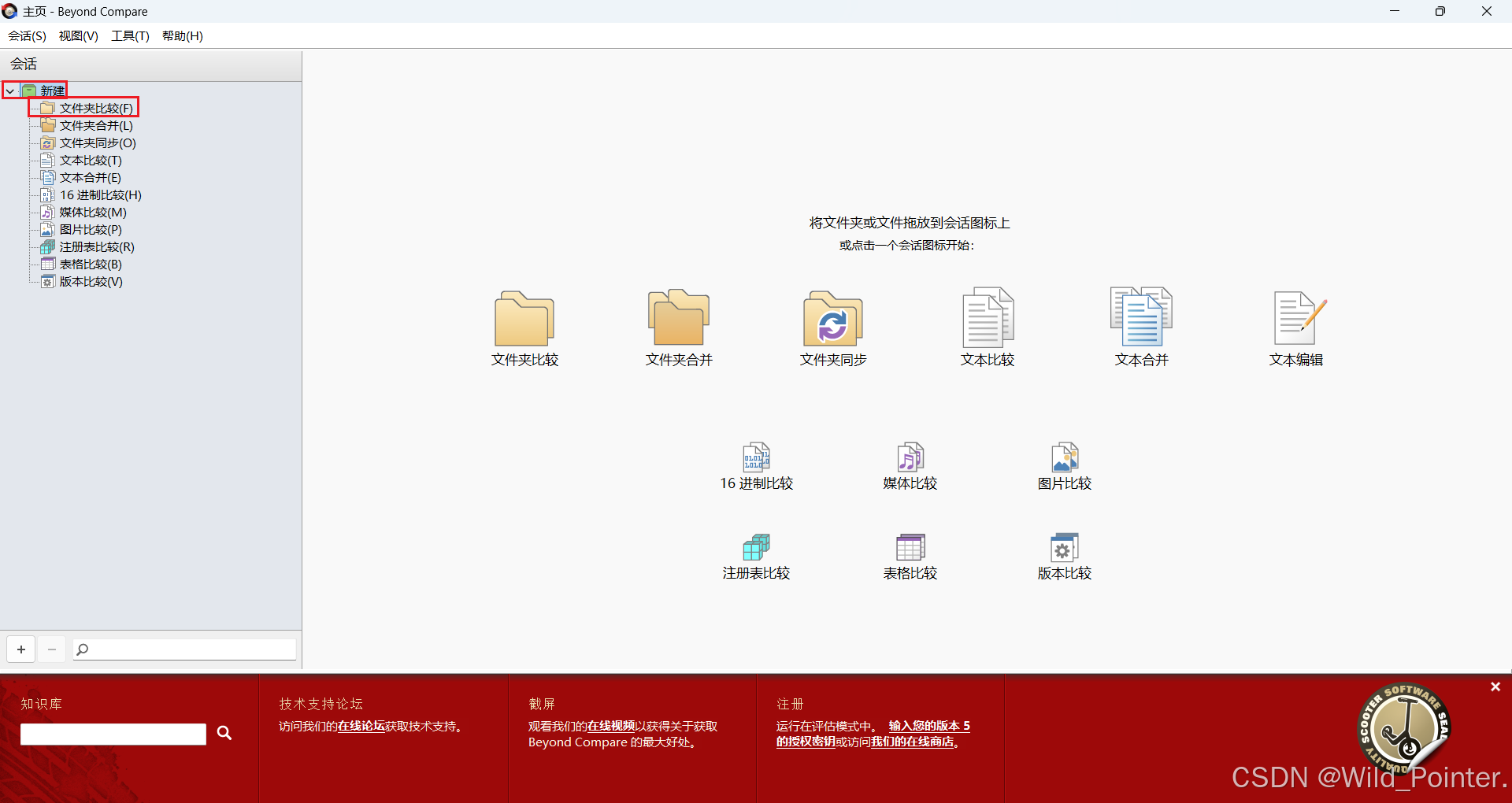Click the Beyond Compare title bar app icon
Screen dimensions: 1512x803
pyautogui.click(x=10, y=11)
